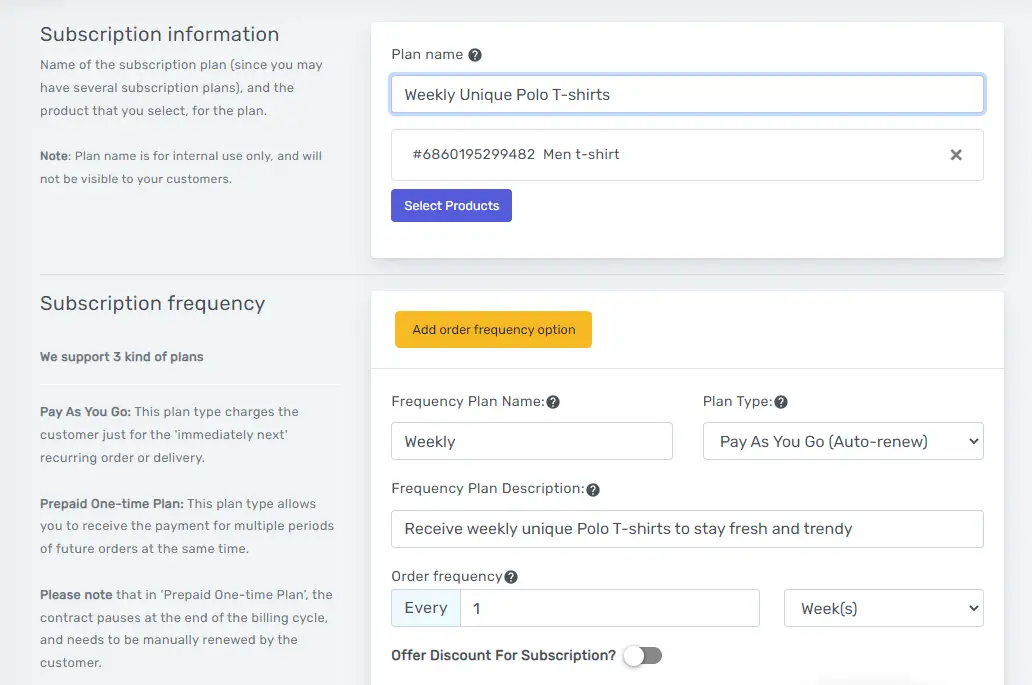This screenshot has width=1032, height=685.
Task: Open the Plan Type dropdown
Action: (843, 441)
